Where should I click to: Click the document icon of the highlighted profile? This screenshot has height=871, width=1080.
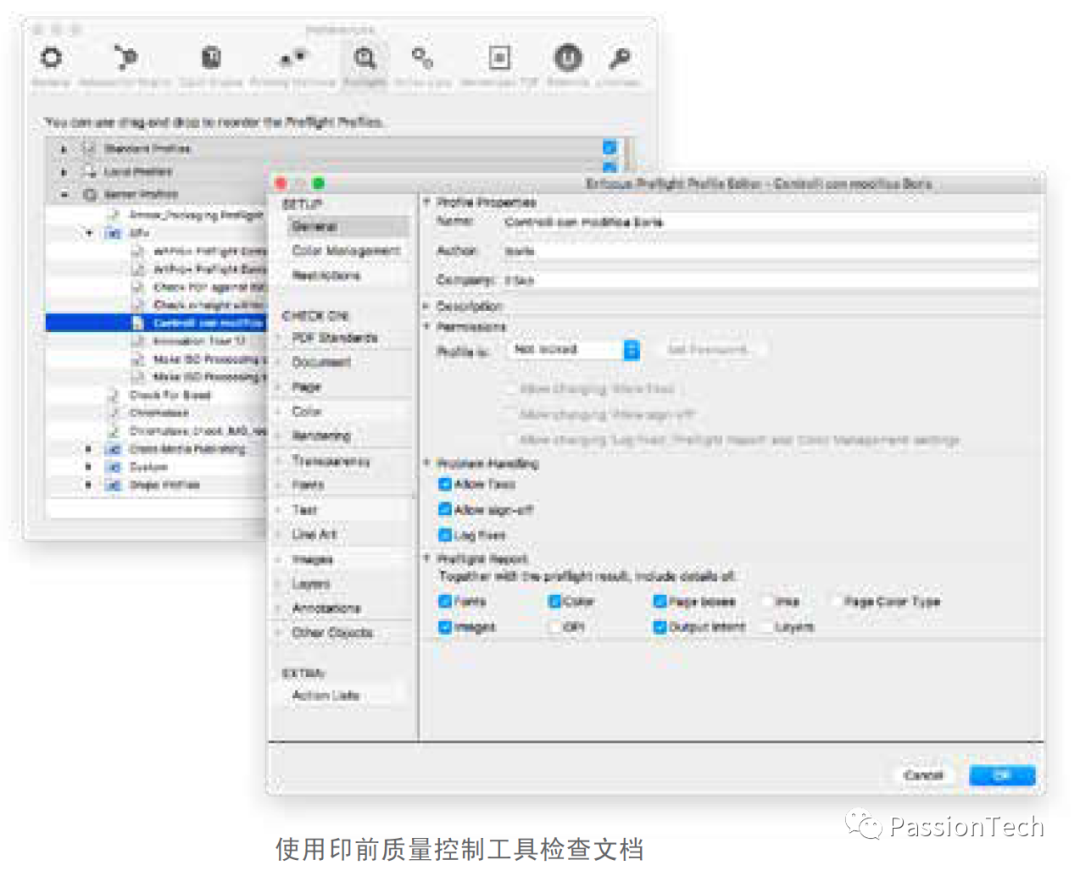coord(138,323)
